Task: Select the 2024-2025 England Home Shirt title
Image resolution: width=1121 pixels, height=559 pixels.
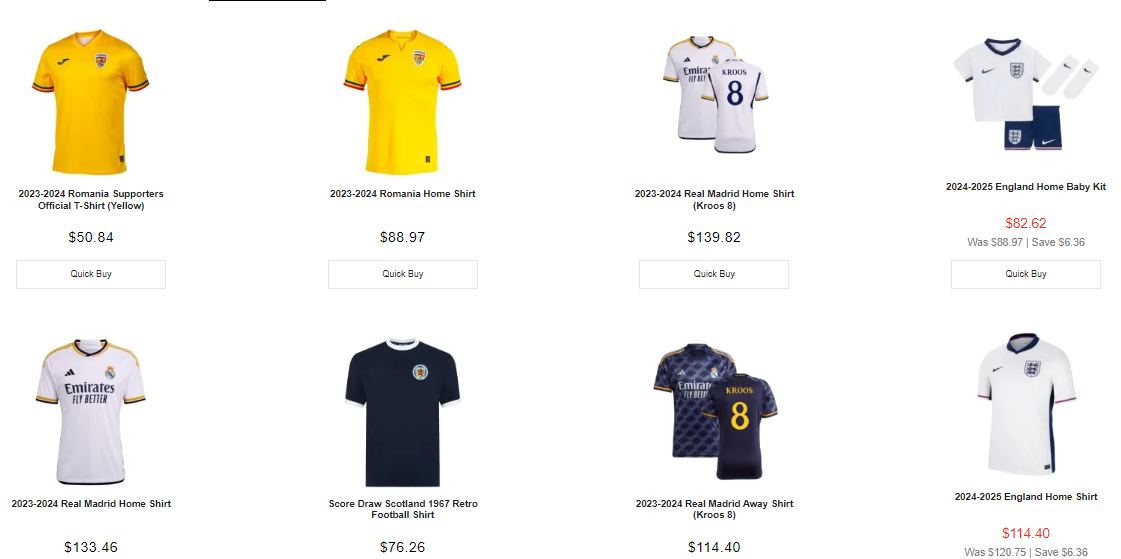Action: point(1026,497)
